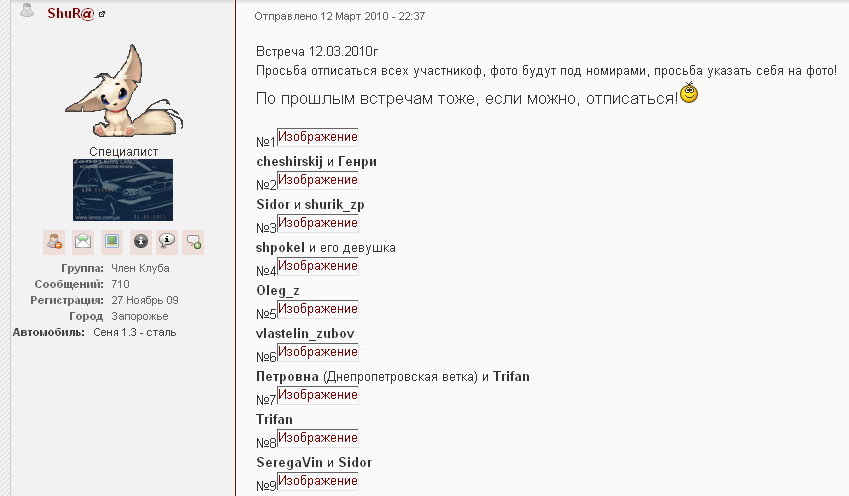Viewport: 849px width, 496px height.
Task: Click the name 'vlastelin_zubov'
Action: pos(305,334)
